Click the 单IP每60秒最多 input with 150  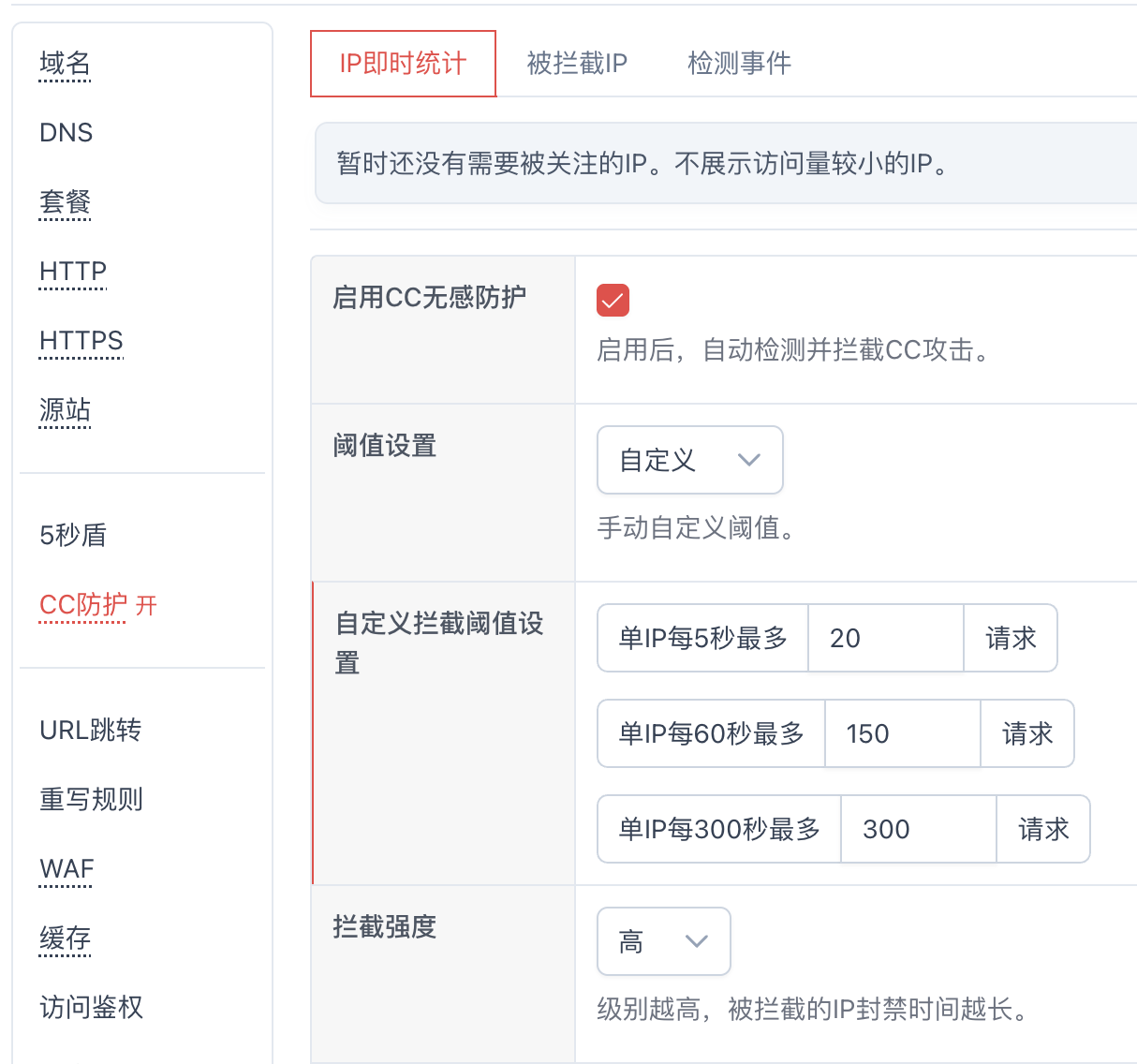[x=902, y=733]
